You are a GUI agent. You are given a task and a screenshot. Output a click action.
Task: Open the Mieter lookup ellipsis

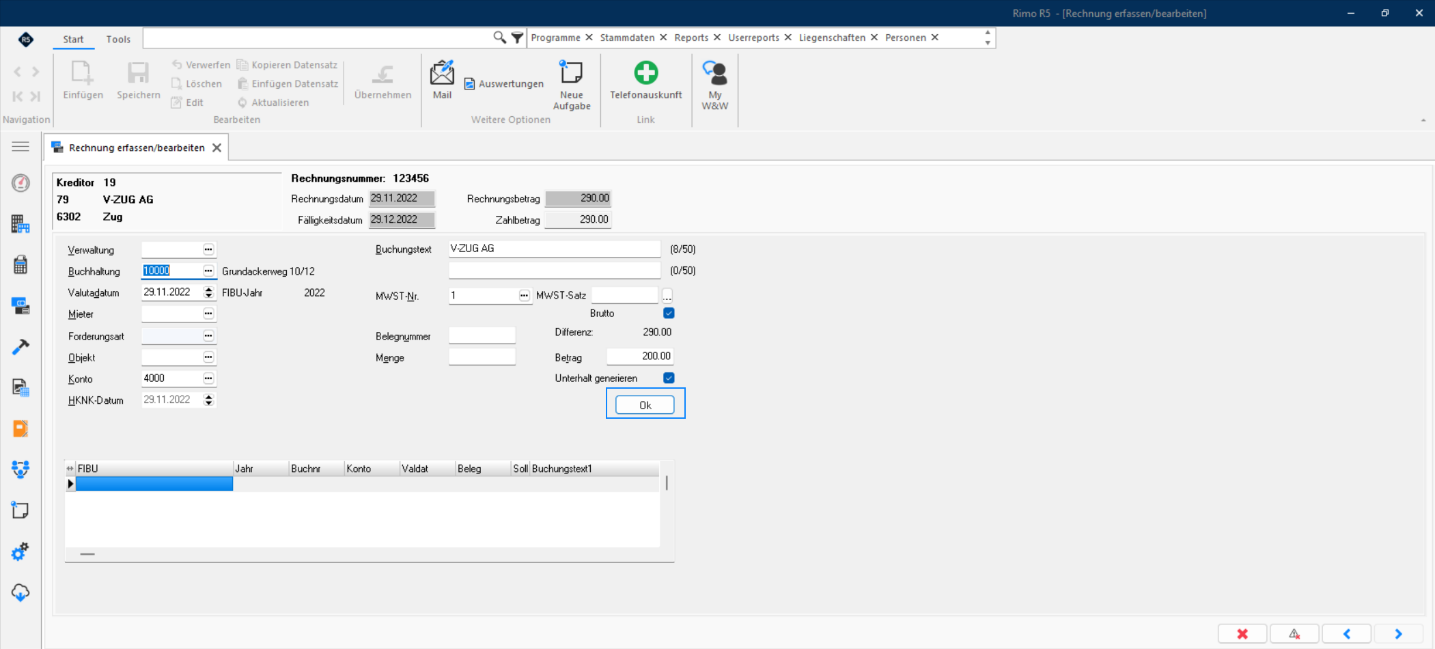(x=208, y=314)
